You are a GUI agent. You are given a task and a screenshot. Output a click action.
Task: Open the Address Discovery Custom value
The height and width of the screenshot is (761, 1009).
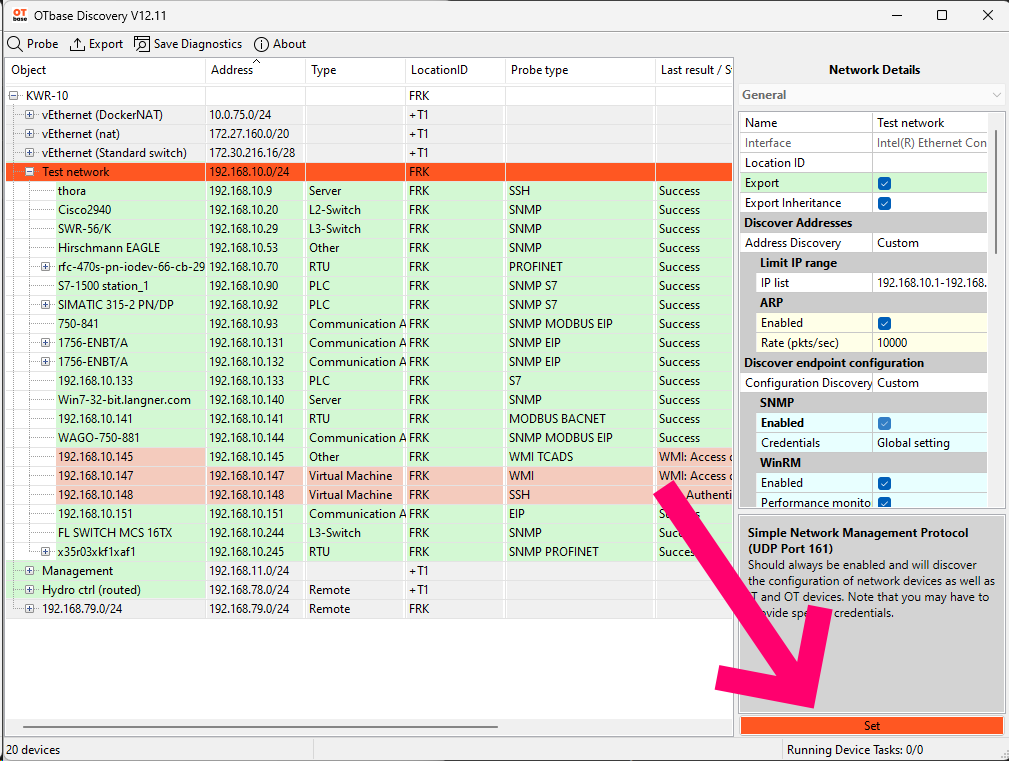(x=930, y=243)
